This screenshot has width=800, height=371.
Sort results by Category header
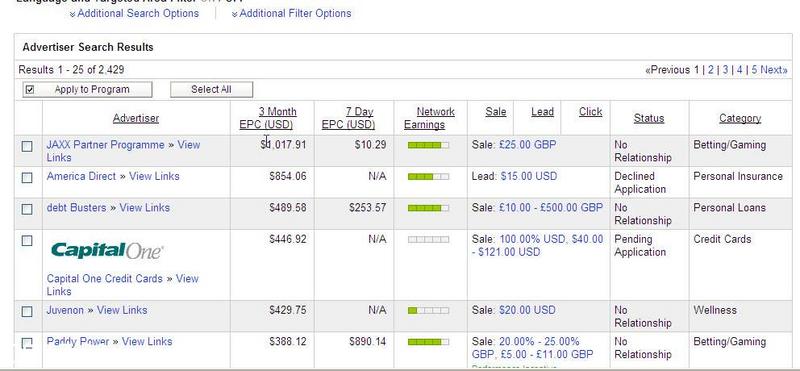[740, 118]
